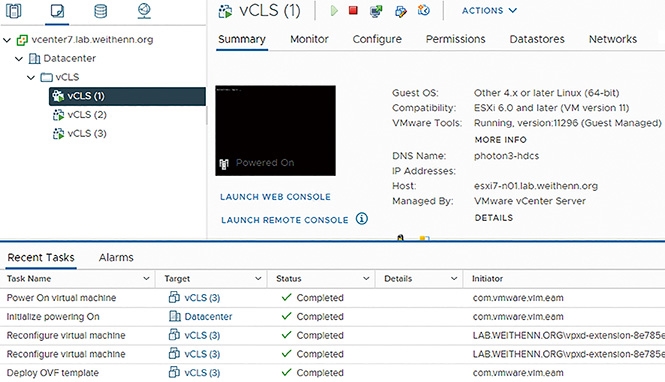665x382 pixels.
Task: Switch to the VMs and Templates view
Action: click(57, 11)
